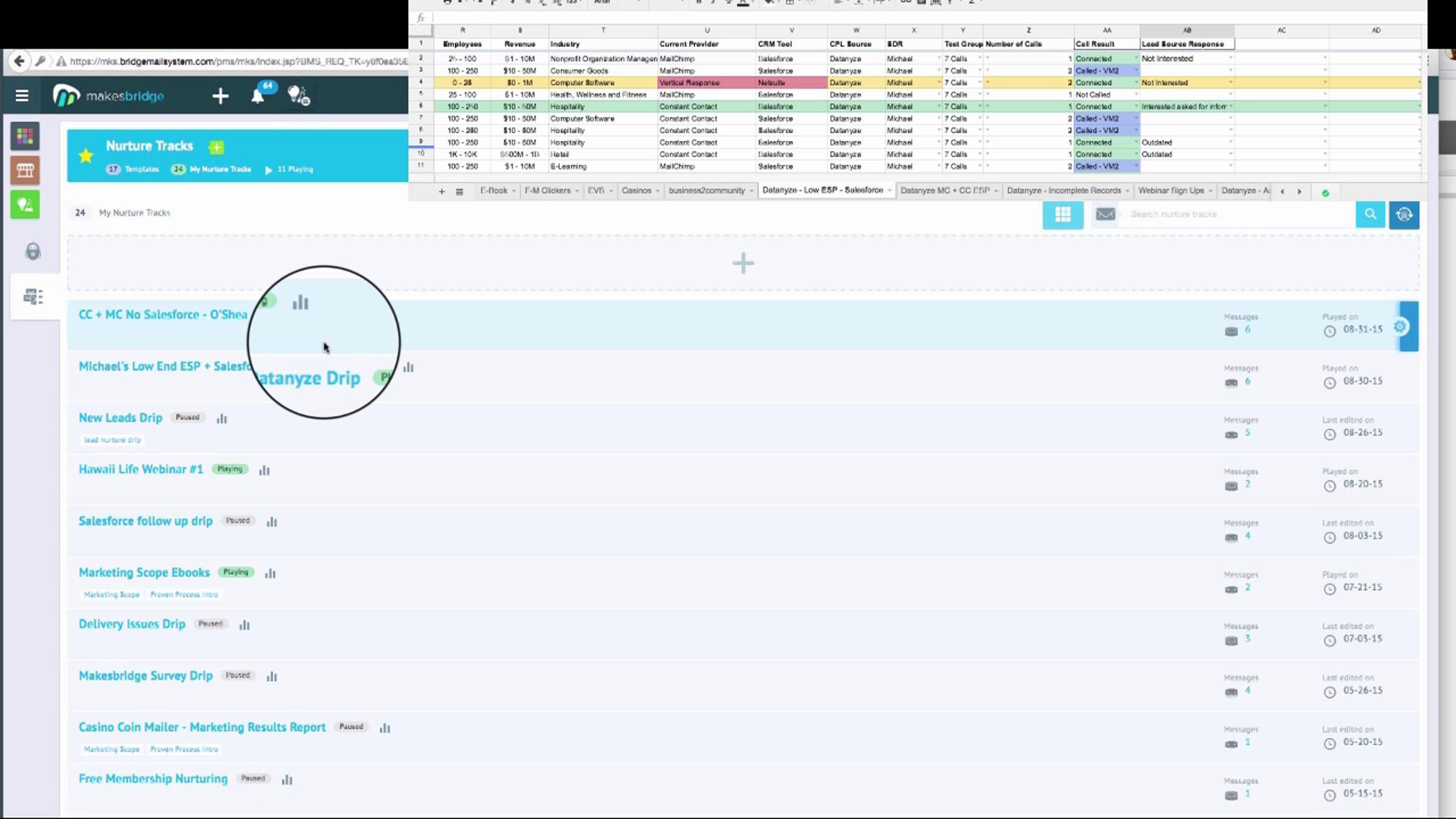Open the gear settings on CC + MC row
The height and width of the screenshot is (819, 1456).
pos(1400,326)
